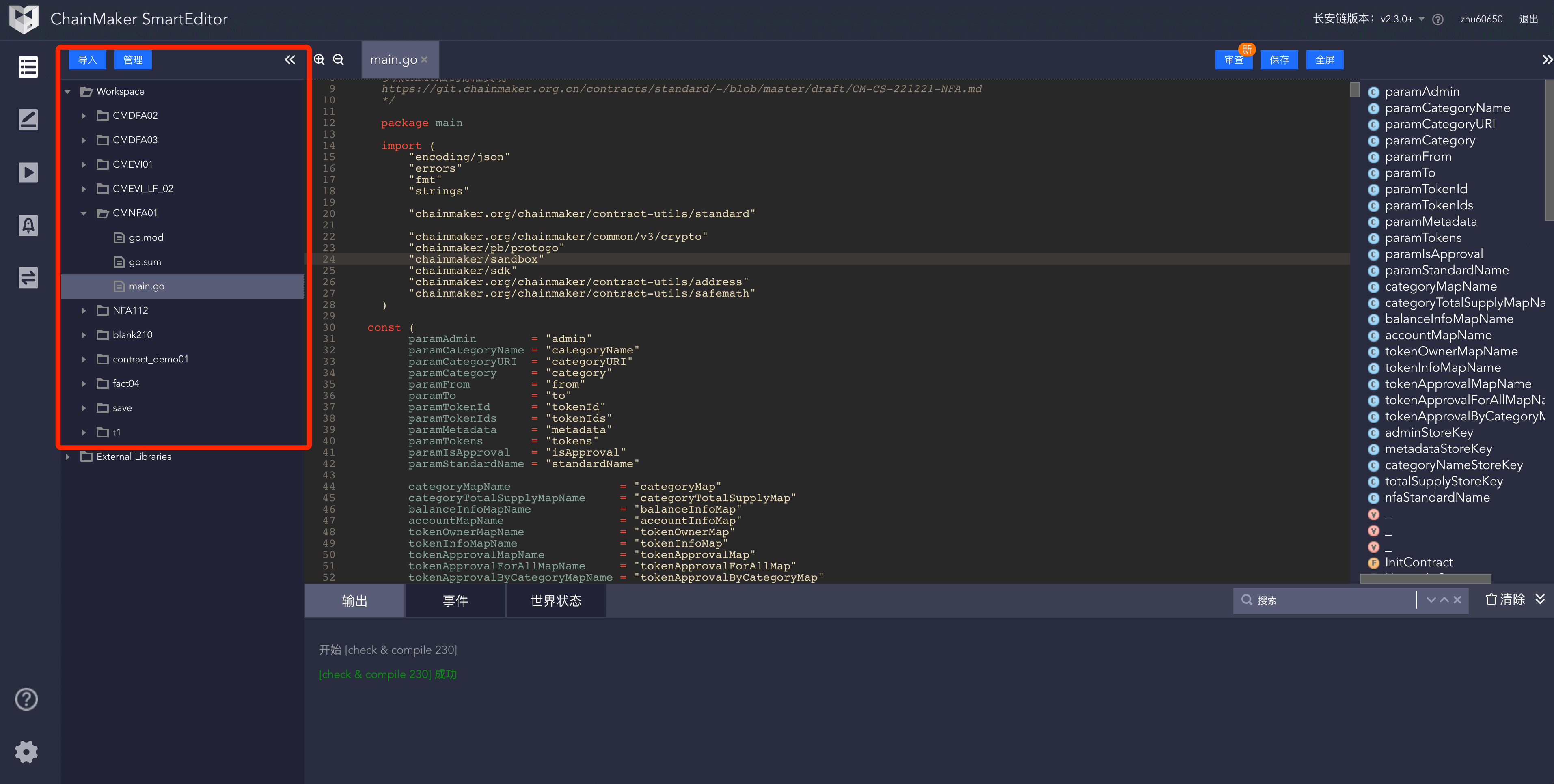Click the 保存 save button
This screenshot has width=1554, height=784.
pyautogui.click(x=1279, y=60)
